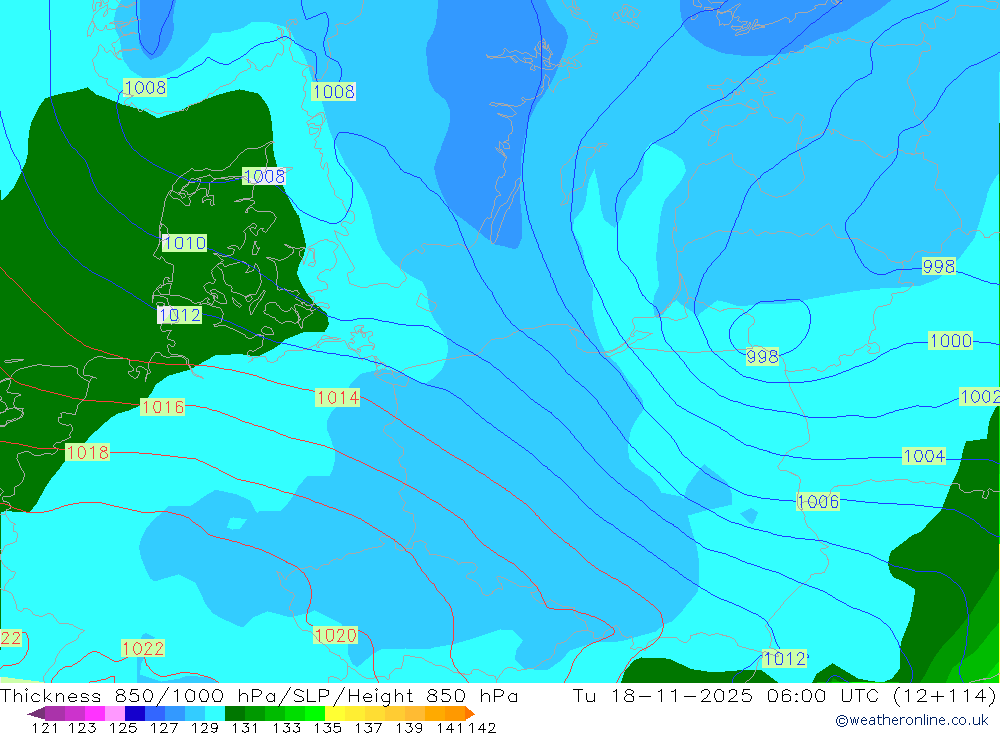Screen dimensions: 1000x733
Task: Pick the dark blue legend swatch
Action: [x=135, y=713]
